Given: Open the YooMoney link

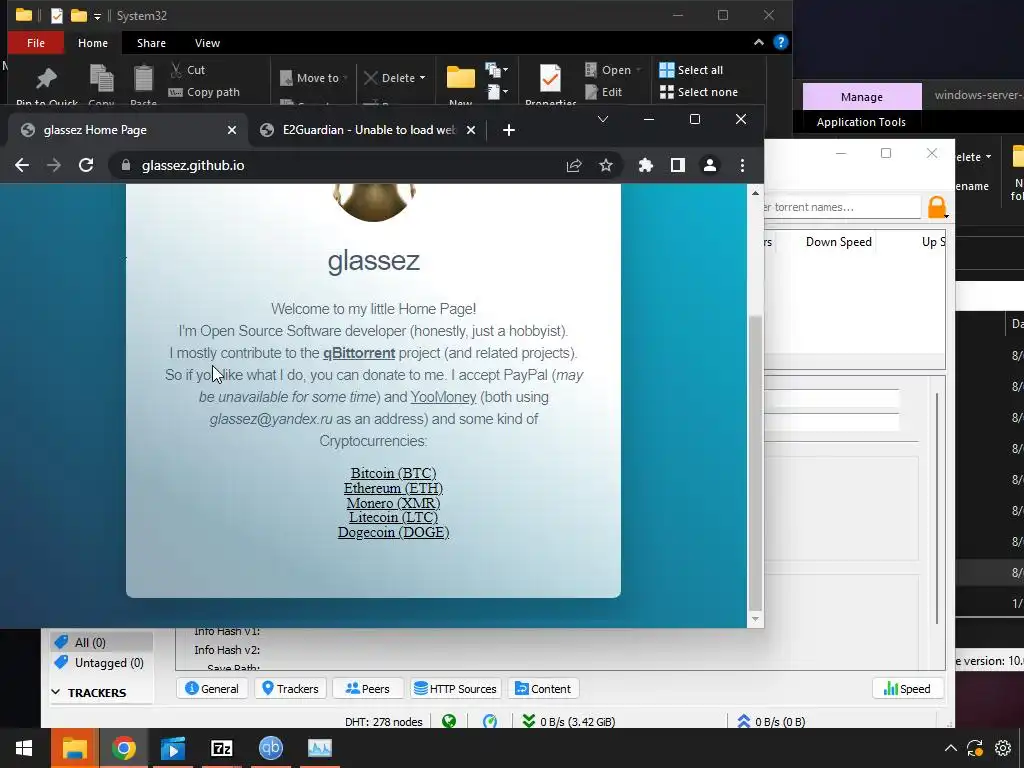Looking at the screenshot, I should pos(443,397).
